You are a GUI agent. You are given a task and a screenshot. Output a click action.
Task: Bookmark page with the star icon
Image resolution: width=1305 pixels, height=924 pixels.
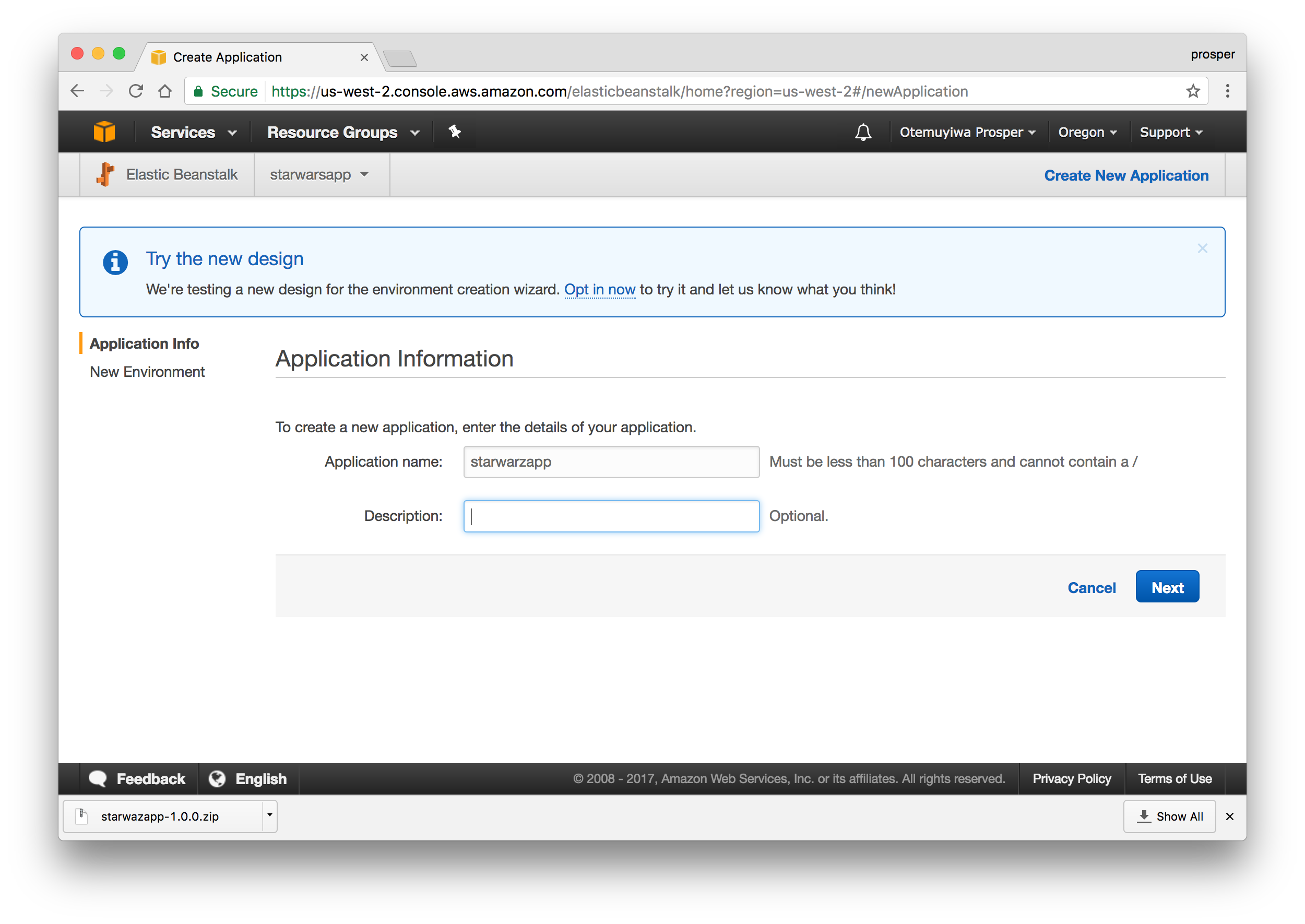[1193, 91]
